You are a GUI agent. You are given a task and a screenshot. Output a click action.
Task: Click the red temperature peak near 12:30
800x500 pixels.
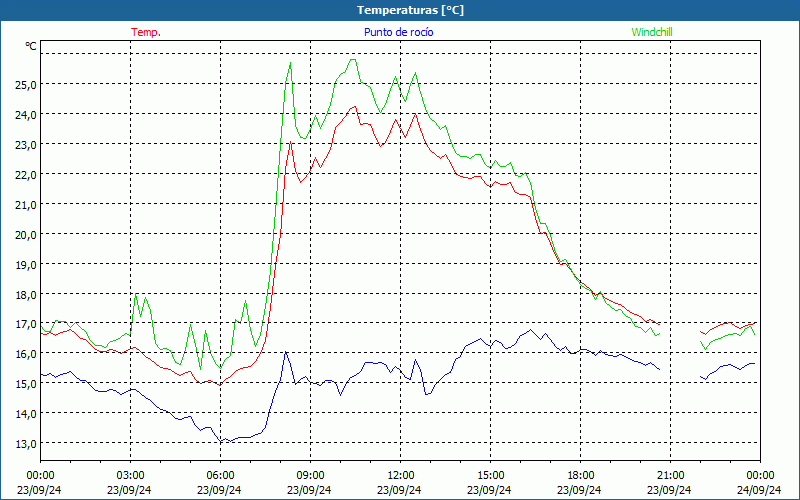[x=415, y=114]
